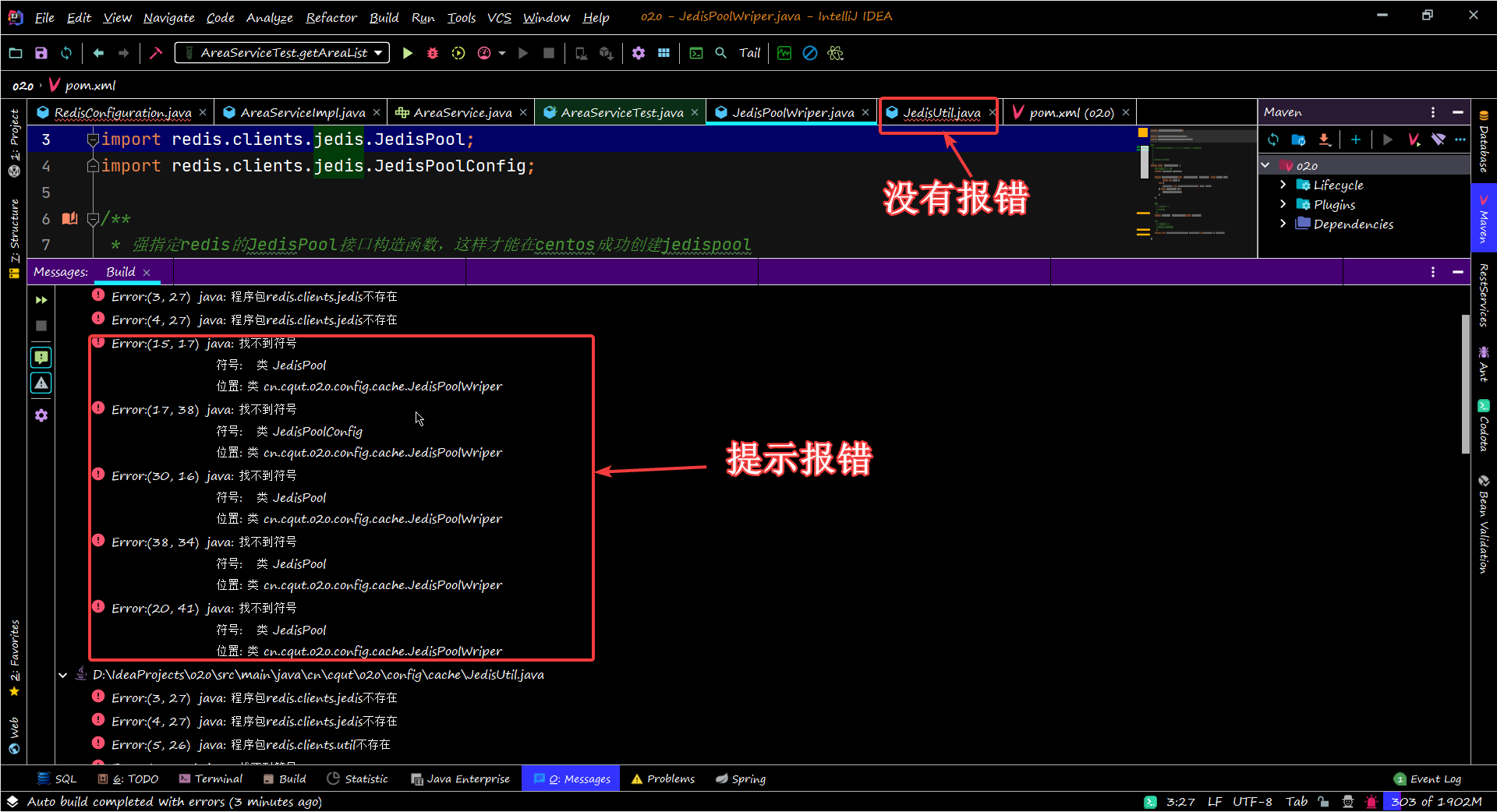
Task: Download sources icon in Maven panel
Action: (1324, 139)
